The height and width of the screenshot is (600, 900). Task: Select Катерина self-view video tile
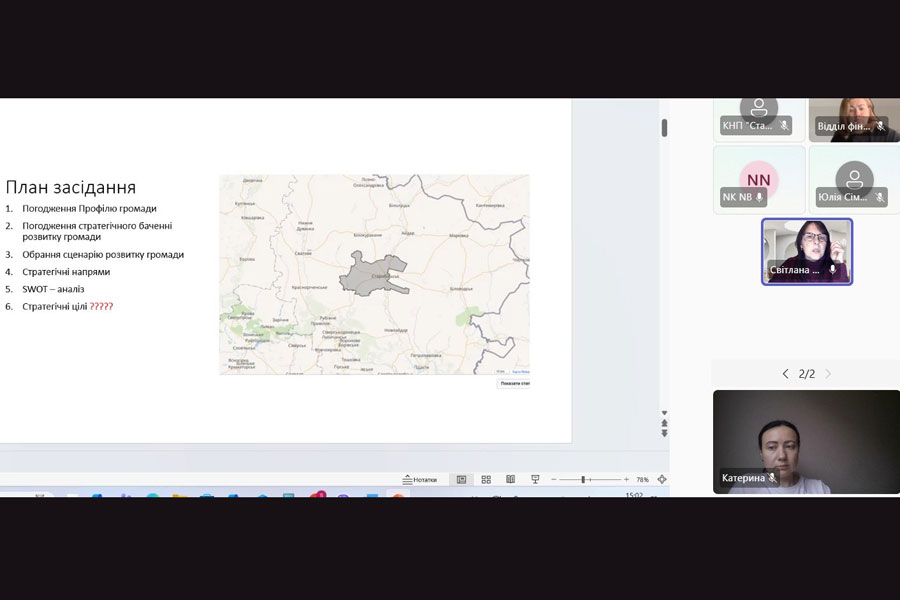pyautogui.click(x=806, y=442)
